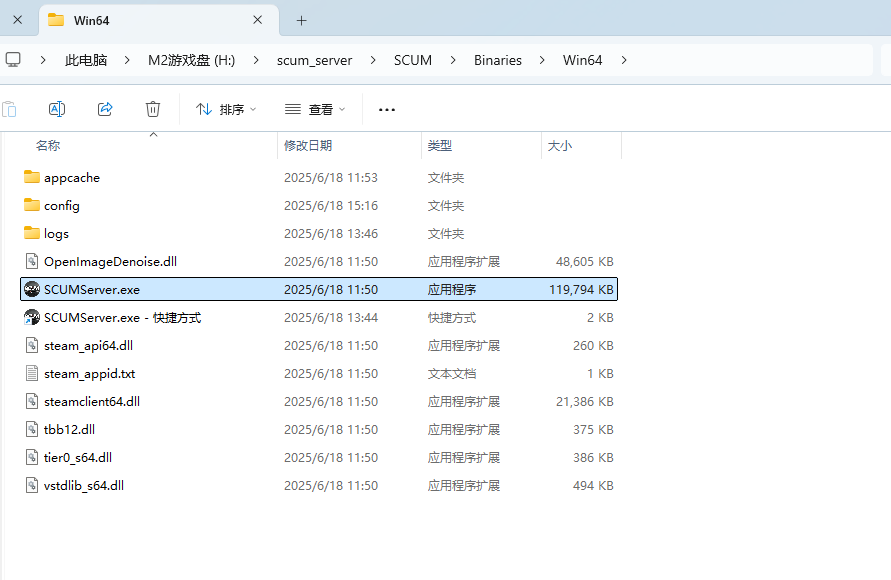Screen dimensions: 891x580
Task: Select logs folder name
Action: click(56, 233)
